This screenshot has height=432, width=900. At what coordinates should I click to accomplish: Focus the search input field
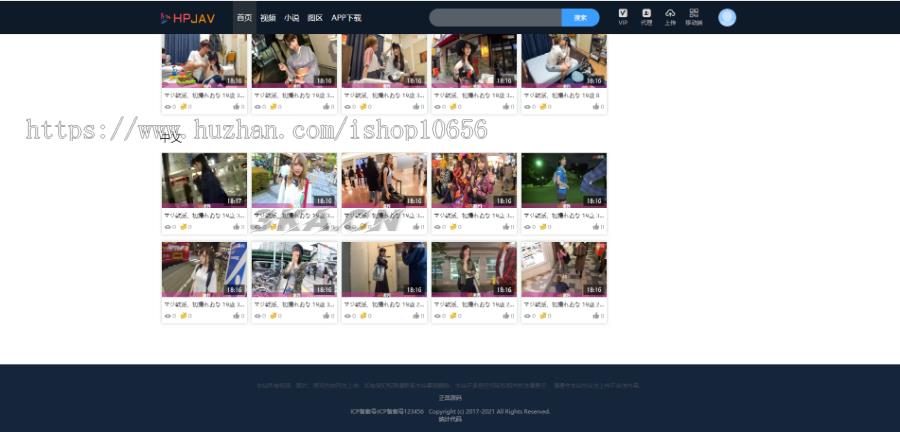pos(495,17)
